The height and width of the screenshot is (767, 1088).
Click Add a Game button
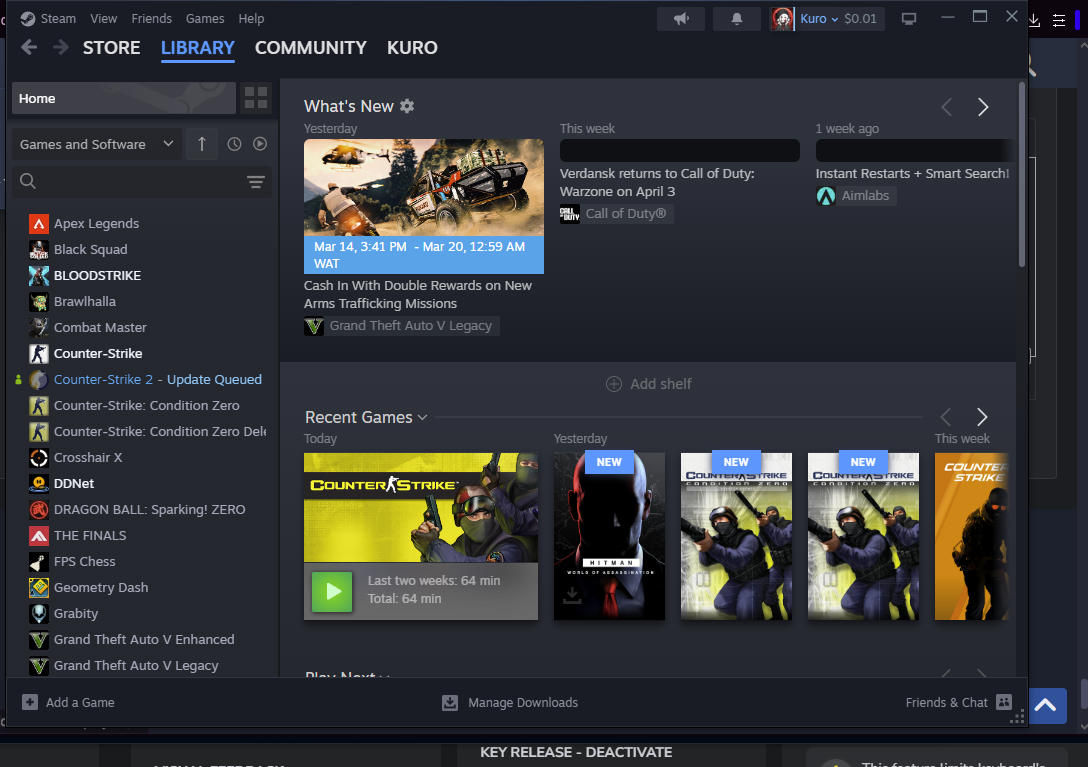pyautogui.click(x=69, y=702)
